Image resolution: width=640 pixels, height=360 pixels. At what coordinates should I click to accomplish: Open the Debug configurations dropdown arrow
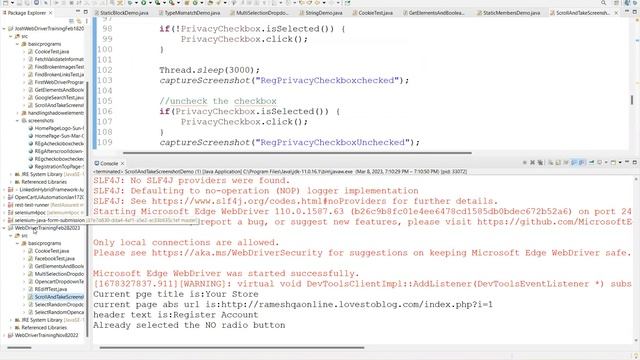[x=136, y=3]
